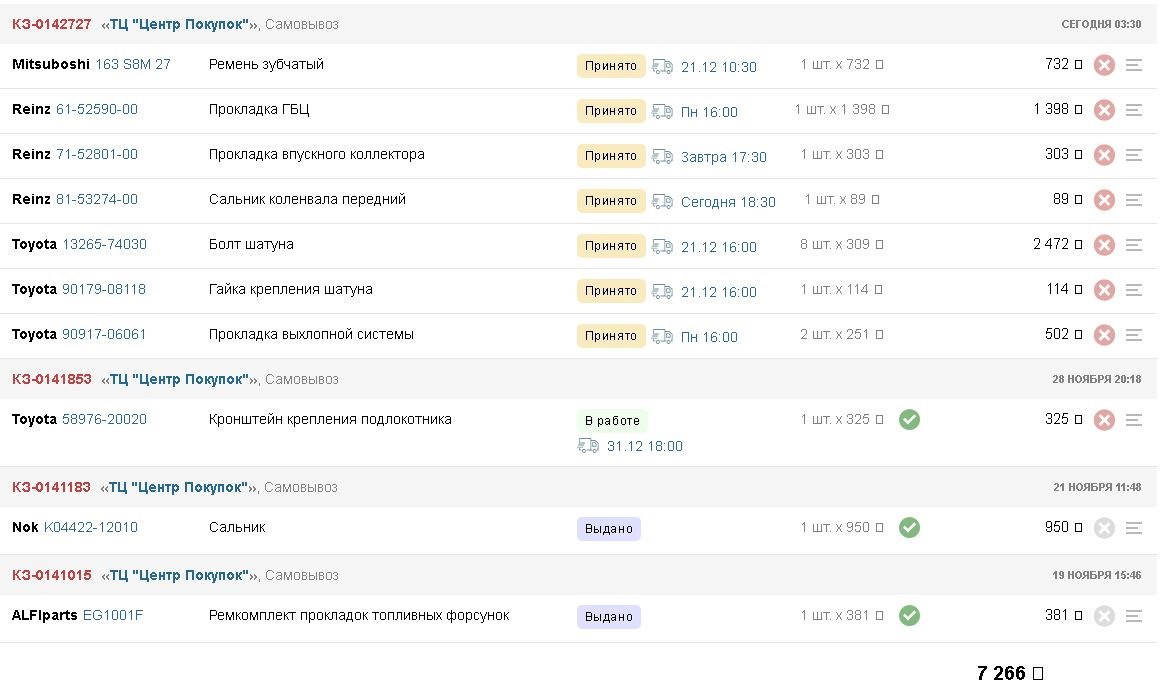The height and width of the screenshot is (688, 1160).
Task: Click delivery truck icon for Прокладка ГБЦ row
Action: [x=662, y=112]
